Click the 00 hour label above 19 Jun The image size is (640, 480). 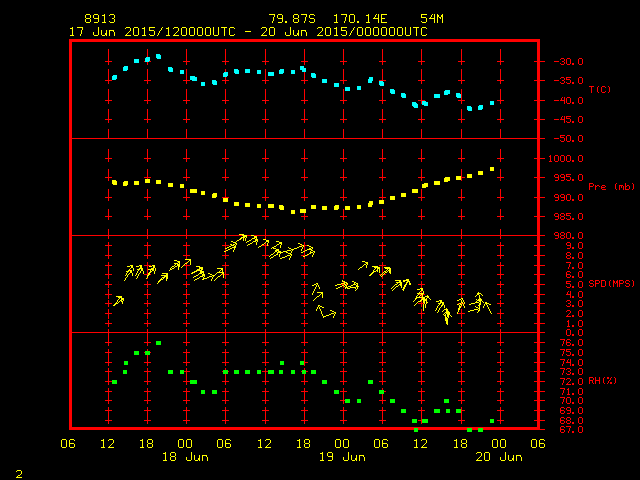click(x=342, y=444)
